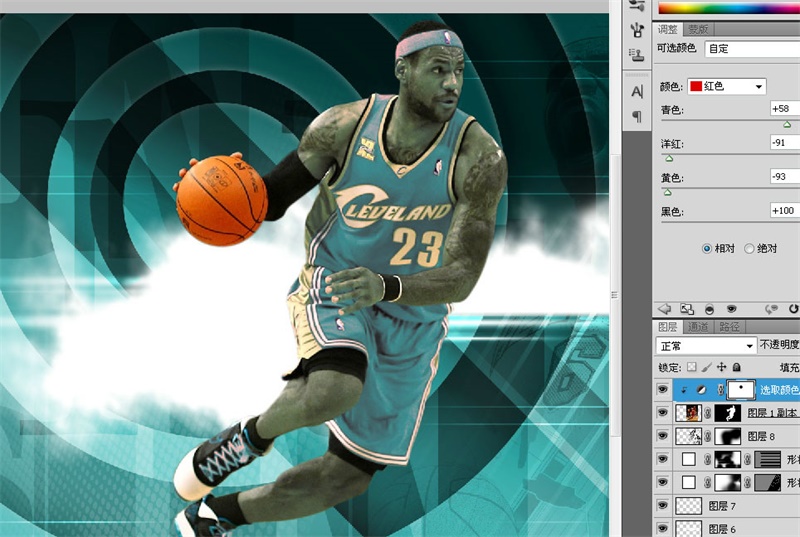Screen dimensions: 800x537
Task: Hide the 图层 8 layer
Action: coord(662,436)
